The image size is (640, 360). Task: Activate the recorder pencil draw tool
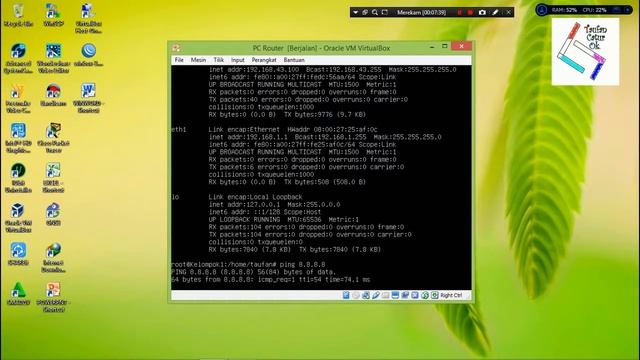click(495, 13)
